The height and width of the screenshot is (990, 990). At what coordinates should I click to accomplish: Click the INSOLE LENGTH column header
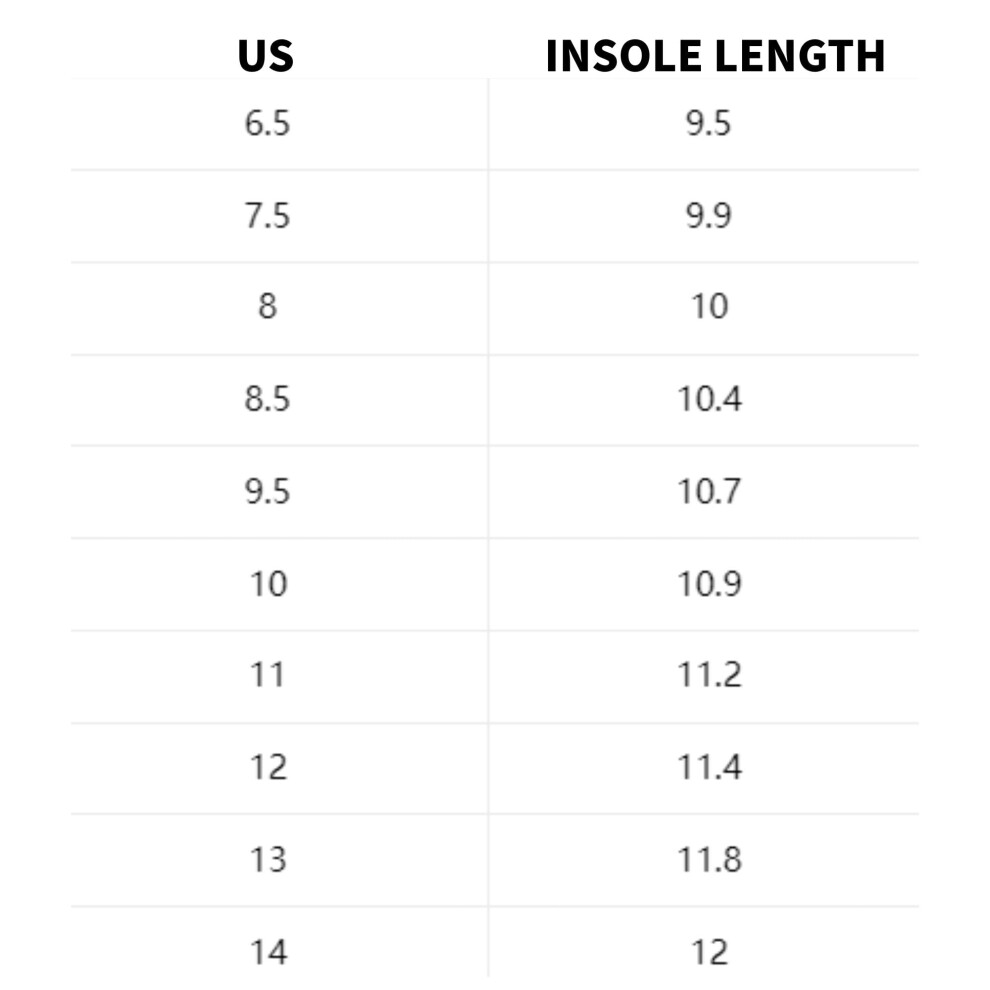[715, 56]
